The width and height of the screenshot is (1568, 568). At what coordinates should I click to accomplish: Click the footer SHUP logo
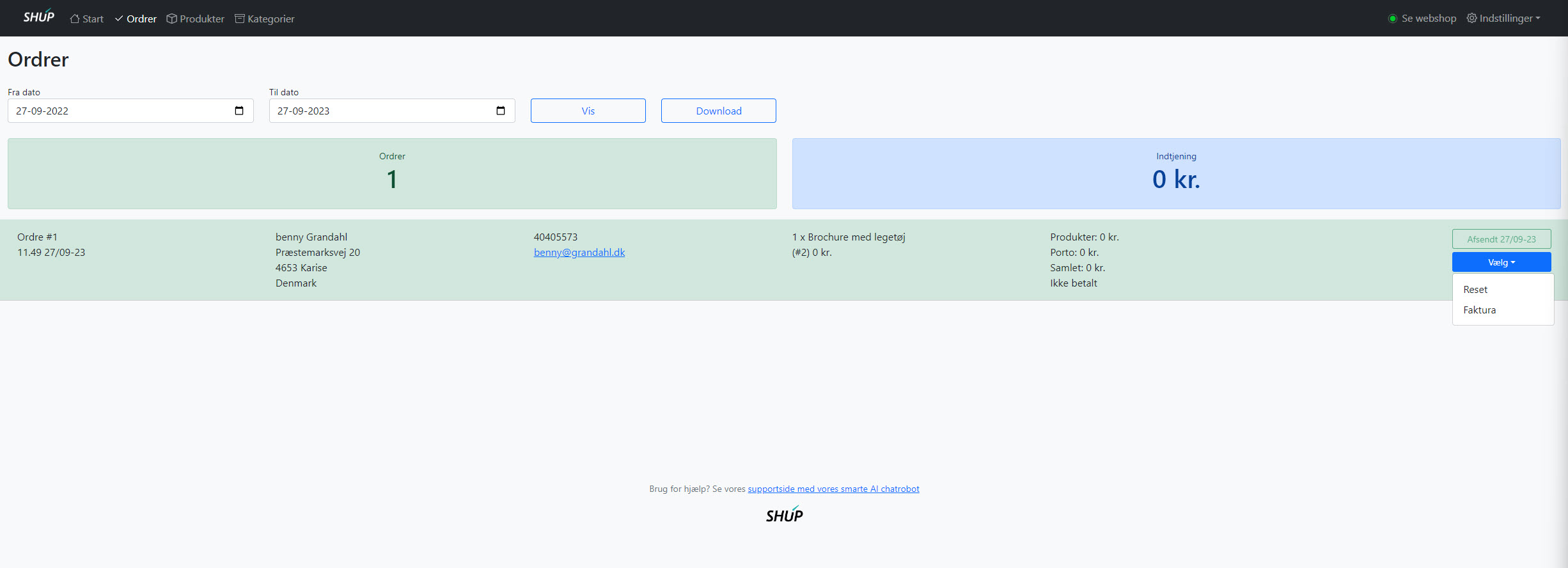(784, 515)
